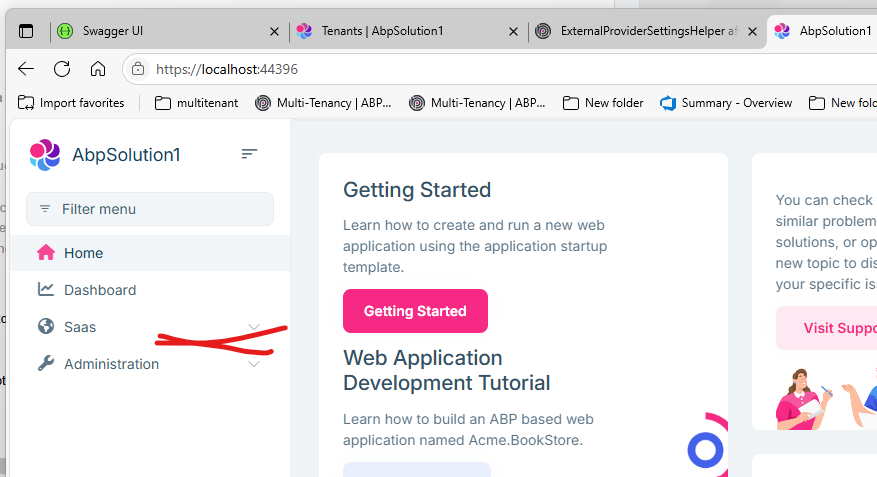
Task: Close the Swagger UI tab
Action: (x=274, y=31)
